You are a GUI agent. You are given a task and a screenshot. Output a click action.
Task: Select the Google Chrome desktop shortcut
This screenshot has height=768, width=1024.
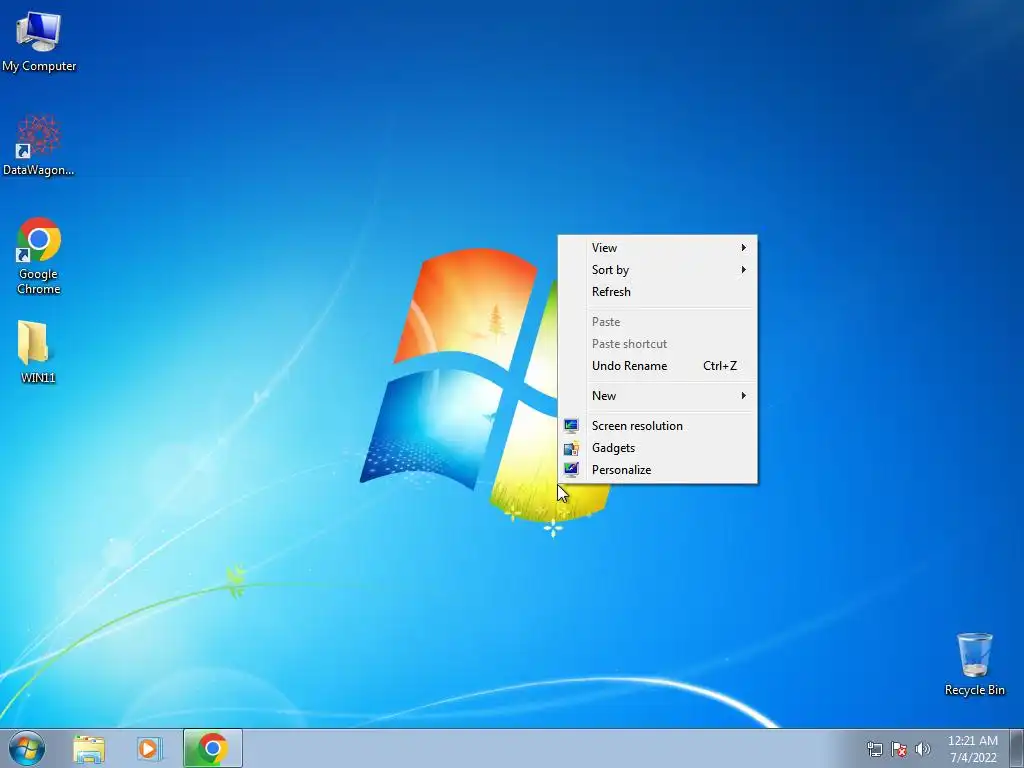coord(39,255)
